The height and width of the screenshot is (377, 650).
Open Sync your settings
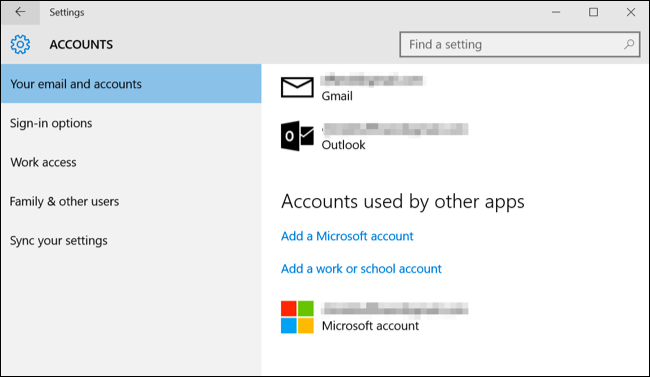tap(131, 241)
